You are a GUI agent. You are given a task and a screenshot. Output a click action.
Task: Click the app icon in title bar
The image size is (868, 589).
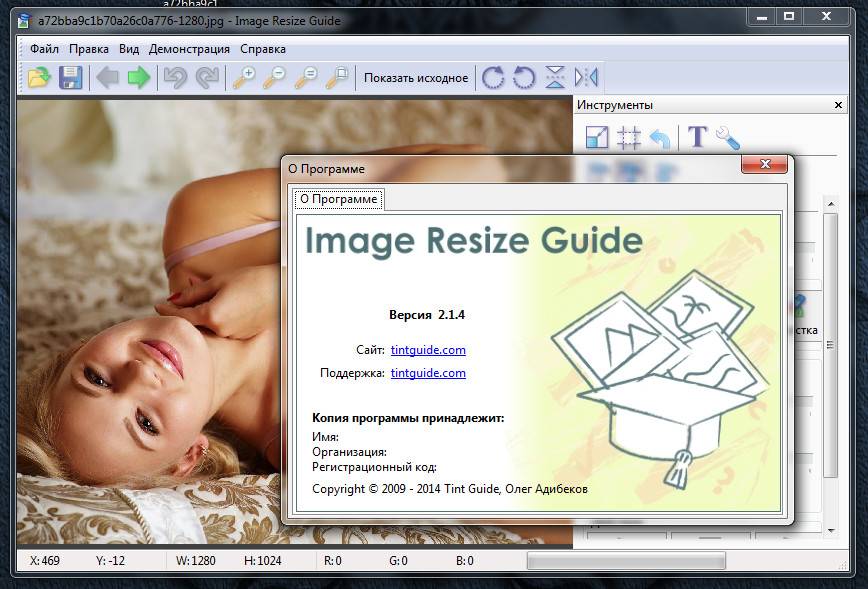pos(23,22)
